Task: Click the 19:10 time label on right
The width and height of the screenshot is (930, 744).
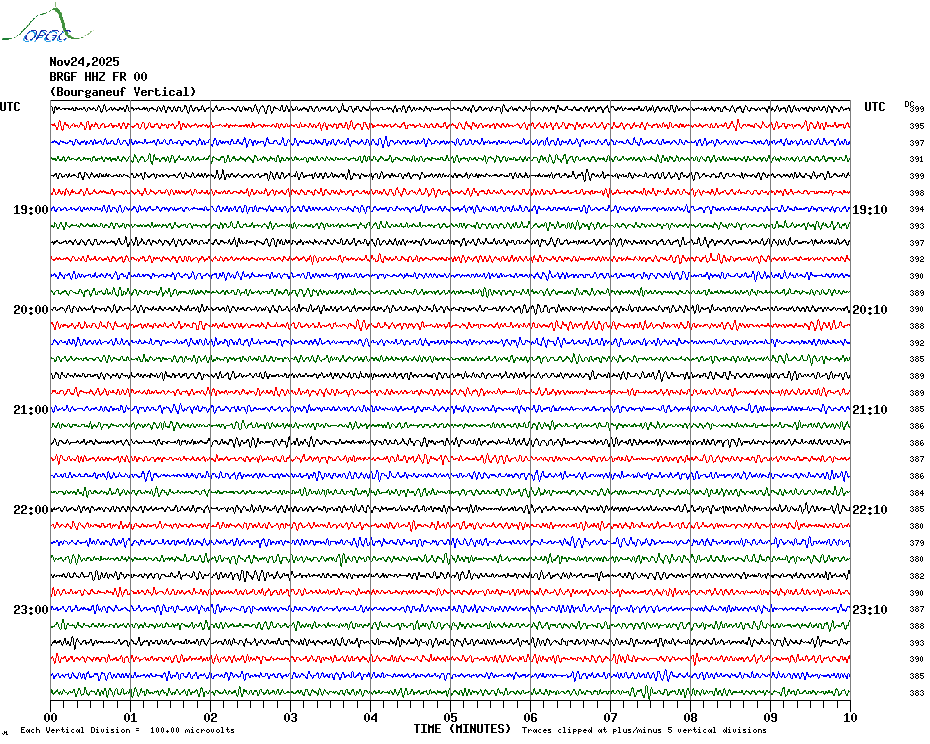Action: pos(870,210)
